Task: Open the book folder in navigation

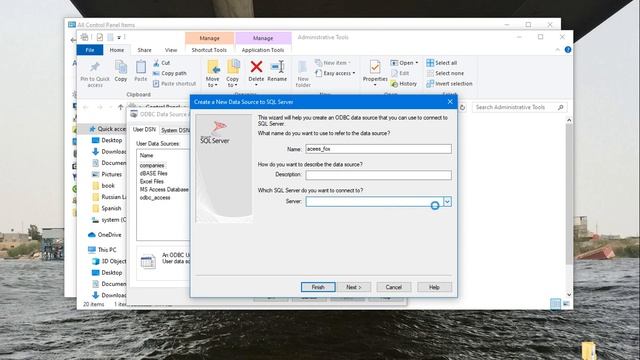Action: (103, 186)
